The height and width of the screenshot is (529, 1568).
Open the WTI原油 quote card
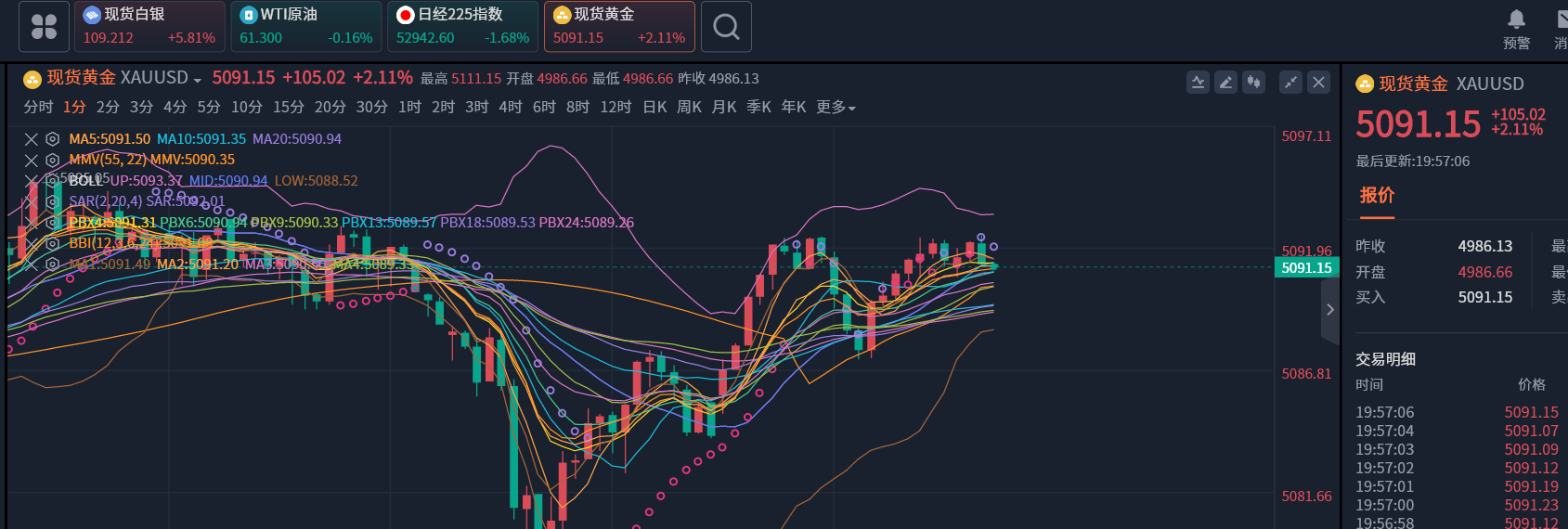(305, 27)
